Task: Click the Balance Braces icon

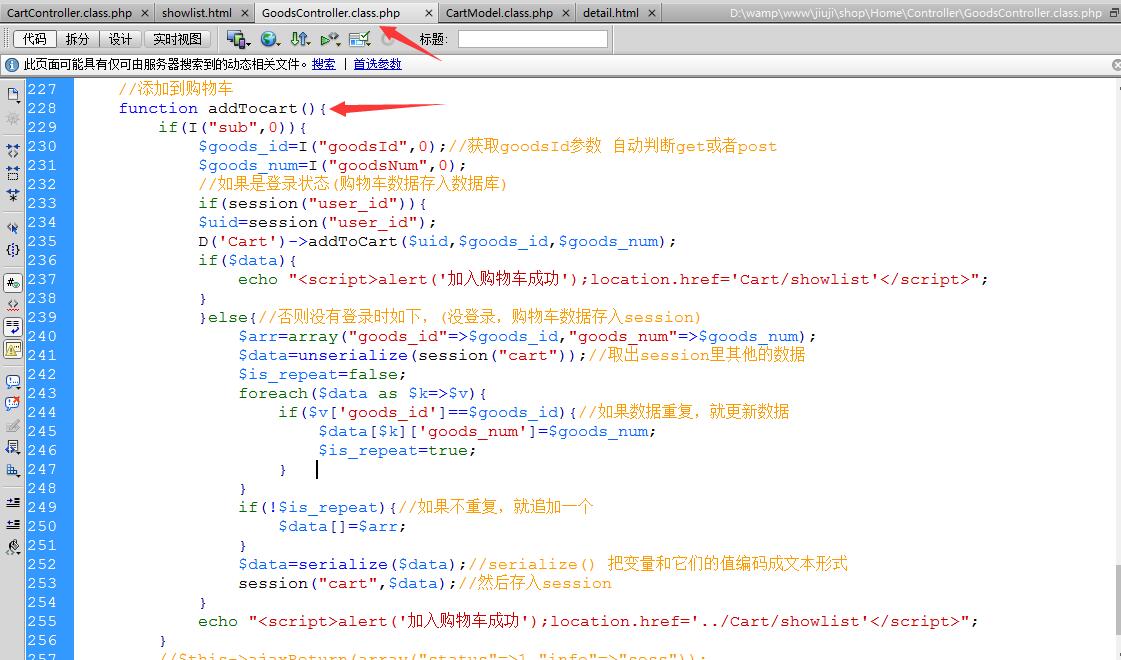Action: tap(13, 250)
